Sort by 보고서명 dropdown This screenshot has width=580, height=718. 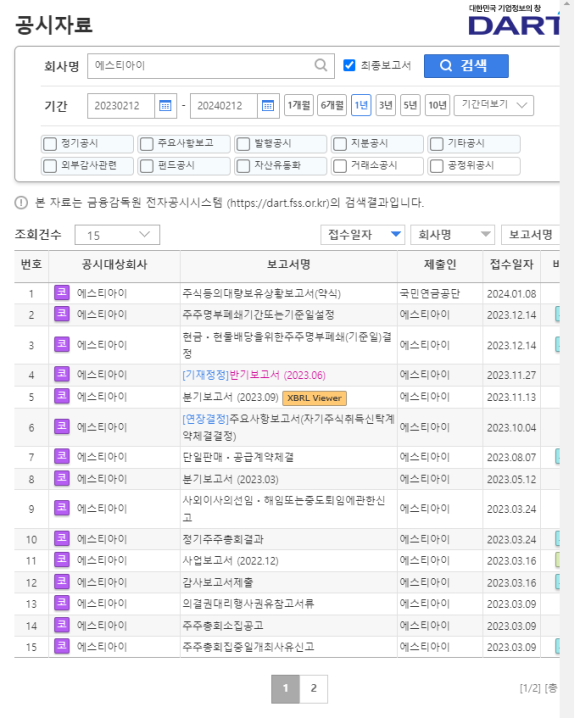[531, 234]
